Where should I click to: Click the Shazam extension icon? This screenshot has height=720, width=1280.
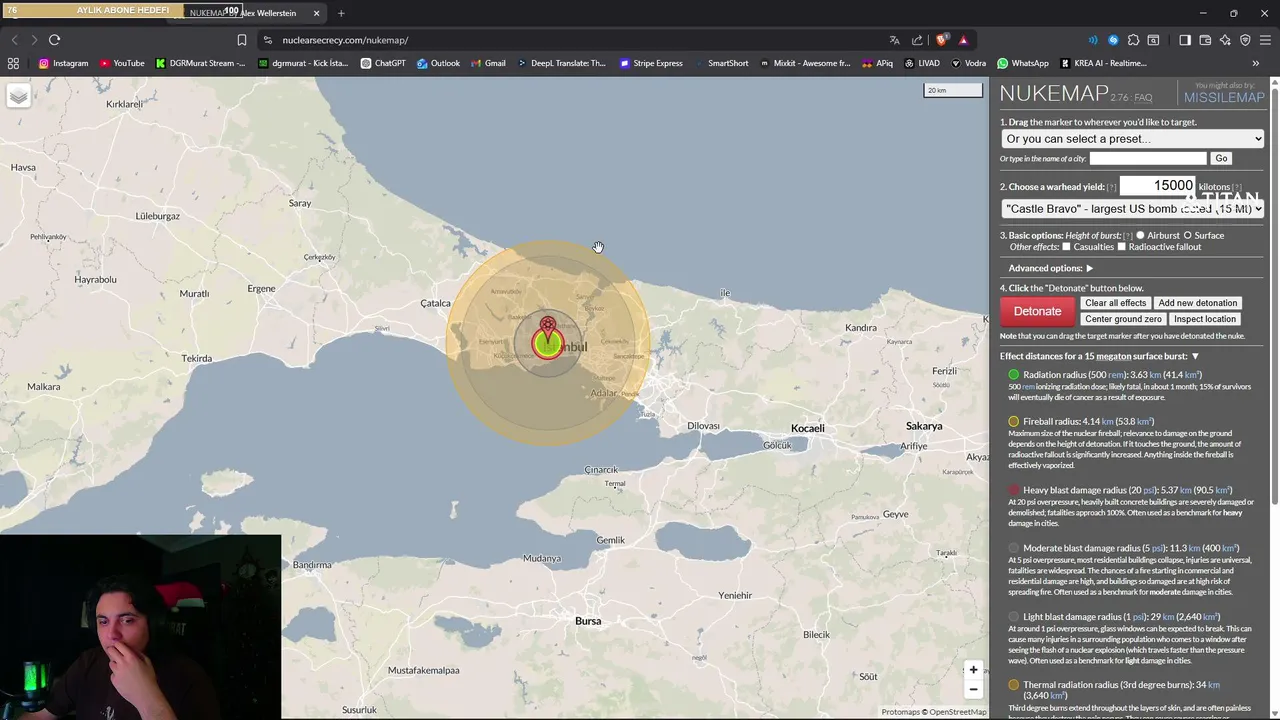1113,40
